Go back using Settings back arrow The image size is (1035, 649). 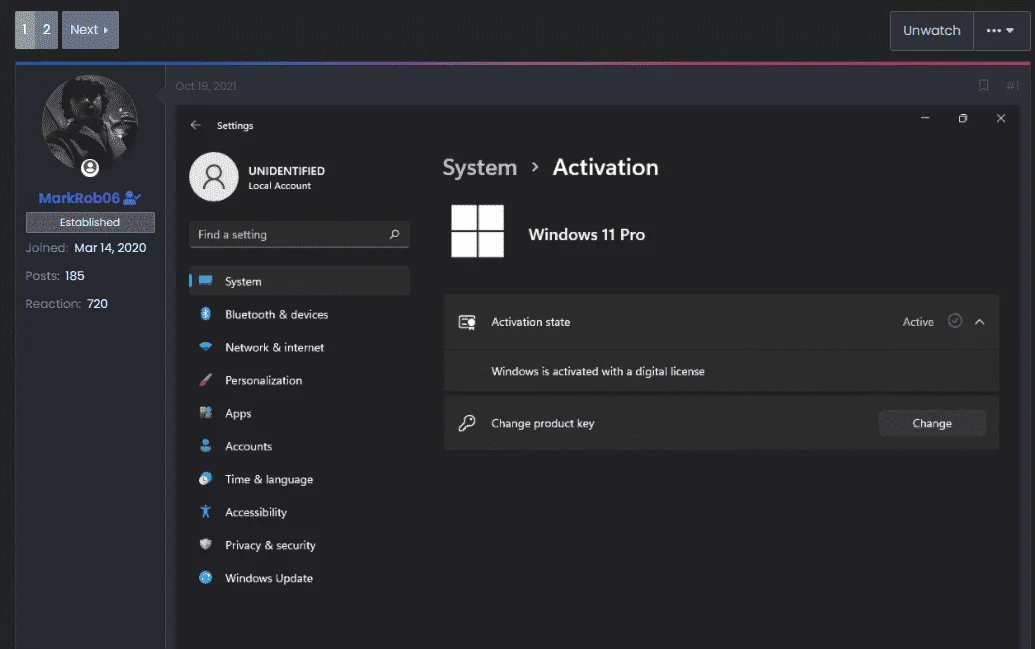tap(195, 125)
